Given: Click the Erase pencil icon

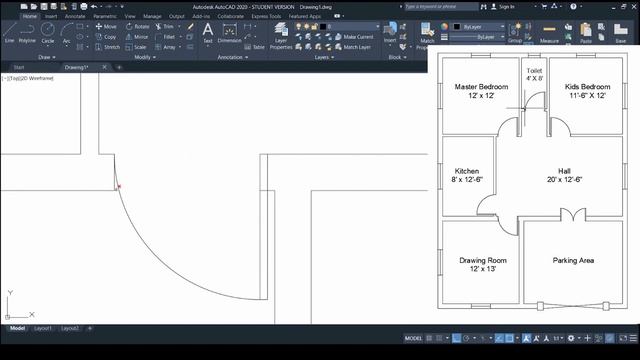Looking at the screenshot, I should pyautogui.click(x=190, y=27).
